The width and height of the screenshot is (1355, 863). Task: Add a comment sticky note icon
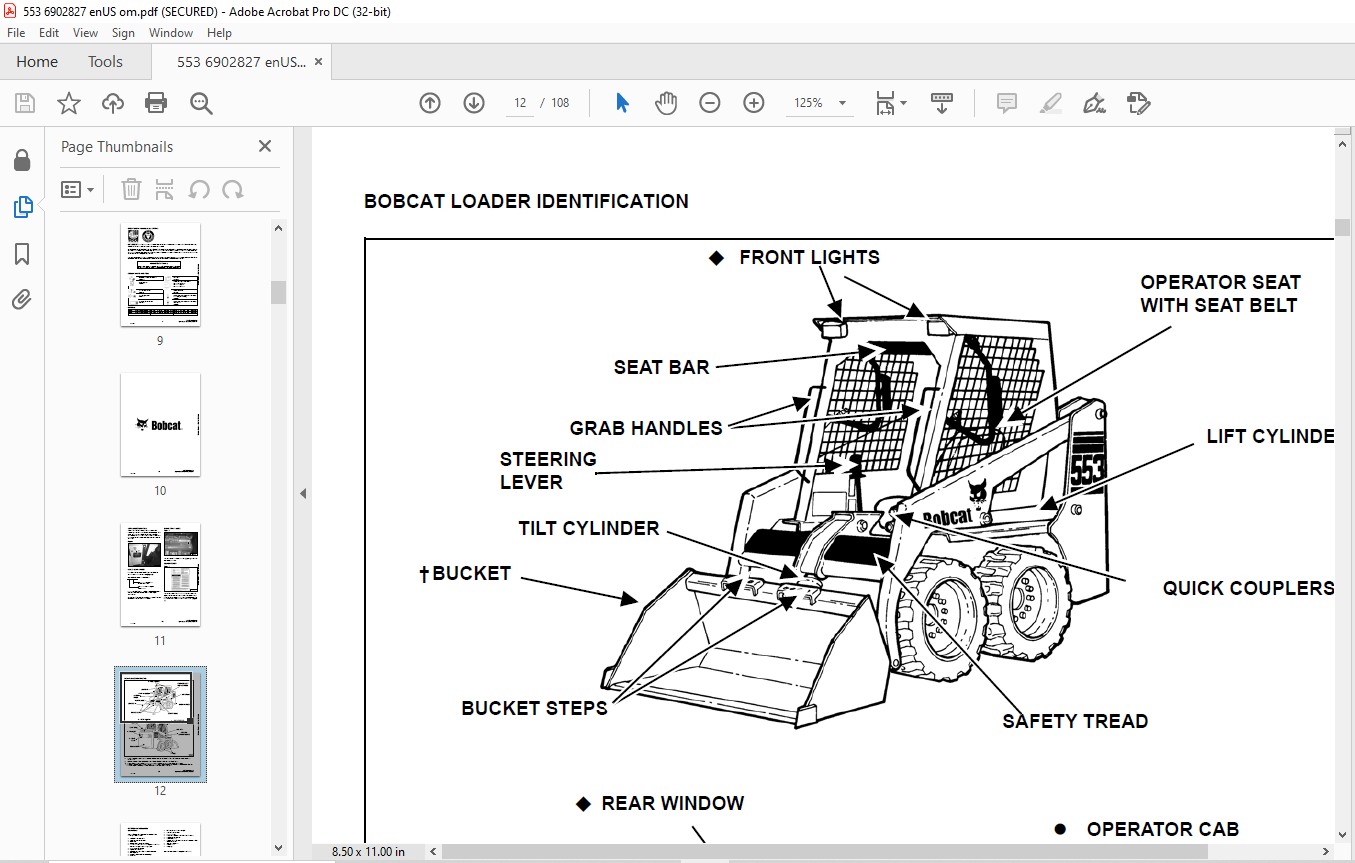click(x=1007, y=103)
